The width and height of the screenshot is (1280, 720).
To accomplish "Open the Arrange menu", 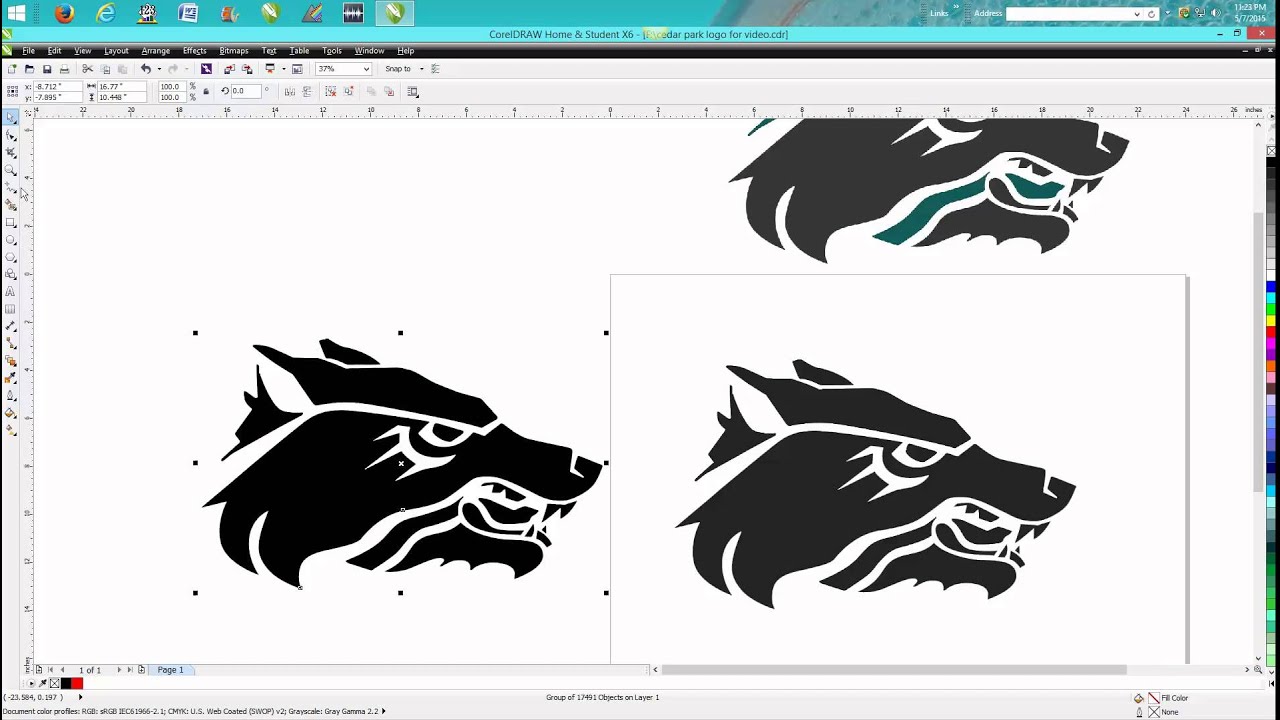I will (155, 50).
